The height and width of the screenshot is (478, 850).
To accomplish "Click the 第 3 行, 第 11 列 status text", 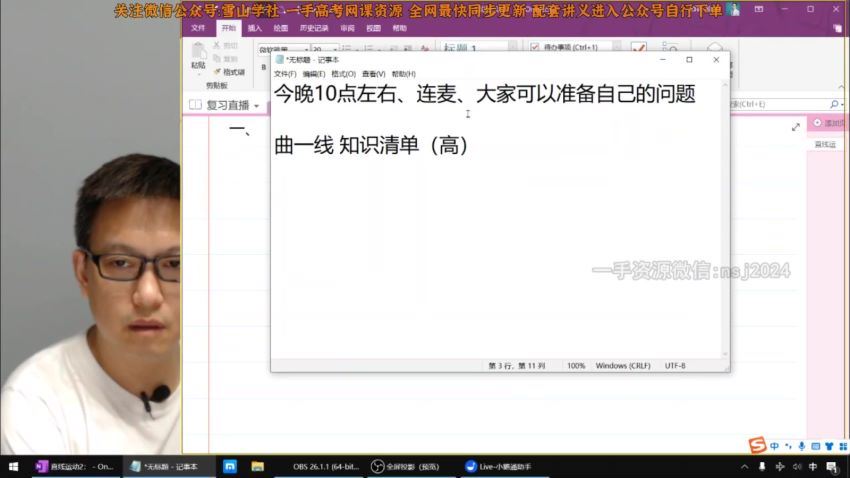I will point(517,366).
